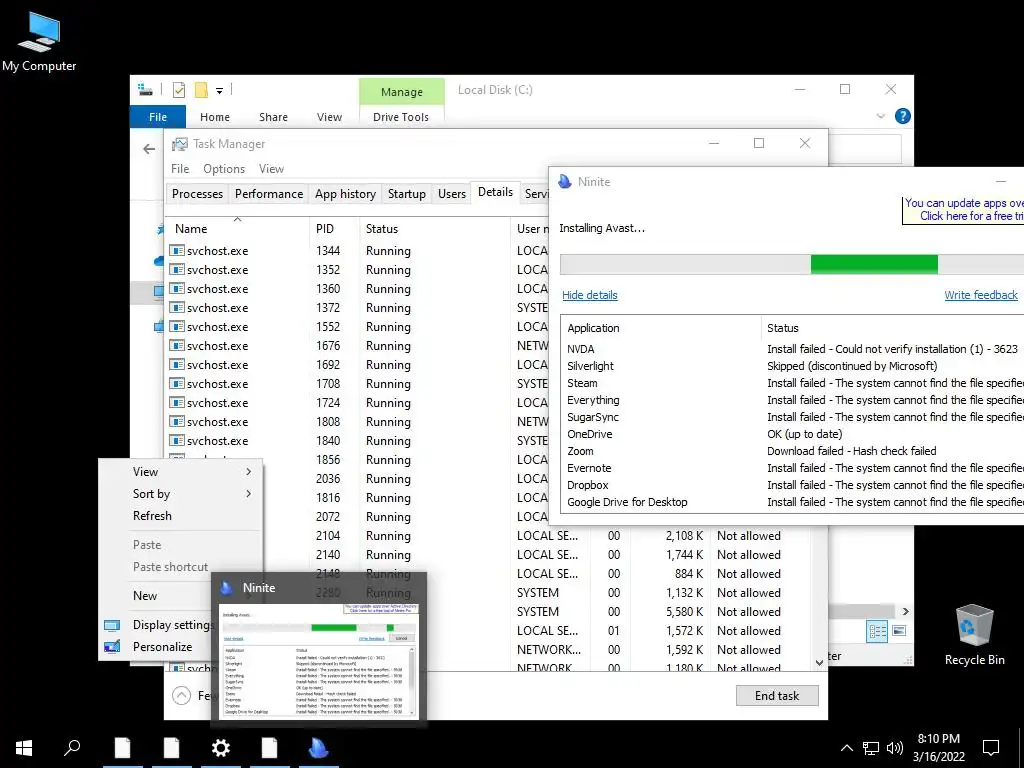Sort by the Name column header
Viewport: 1024px width, 768px height.
point(236,229)
